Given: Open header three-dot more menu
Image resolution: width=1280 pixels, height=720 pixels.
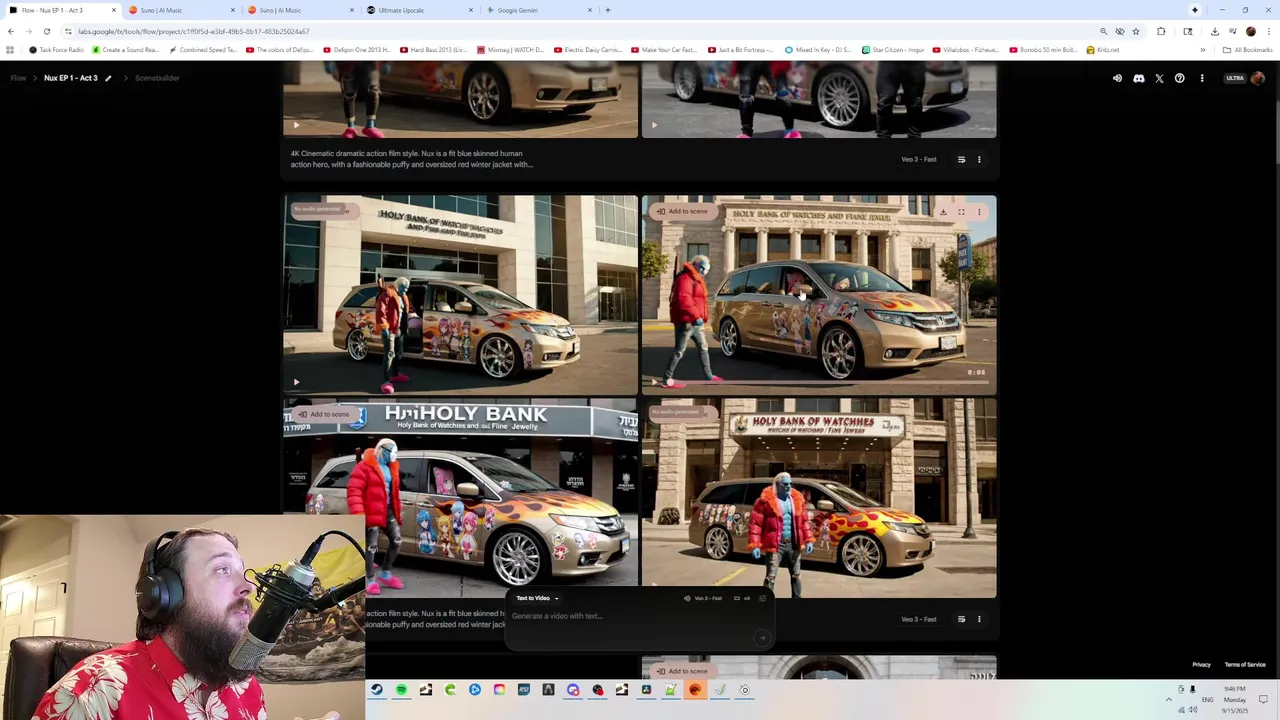Looking at the screenshot, I should click(1202, 78).
